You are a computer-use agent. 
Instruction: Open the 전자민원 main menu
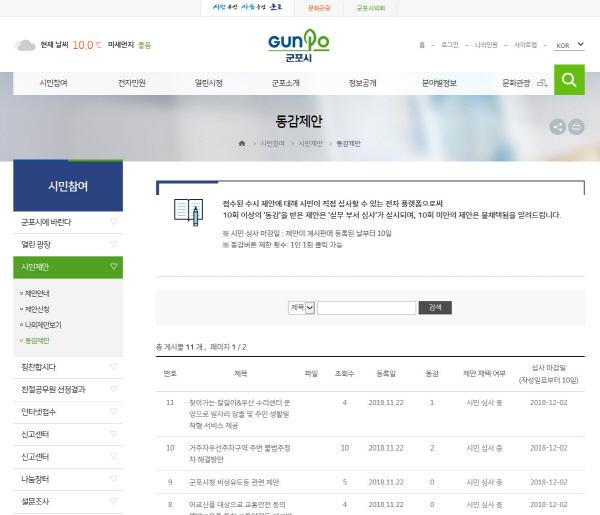(x=131, y=83)
